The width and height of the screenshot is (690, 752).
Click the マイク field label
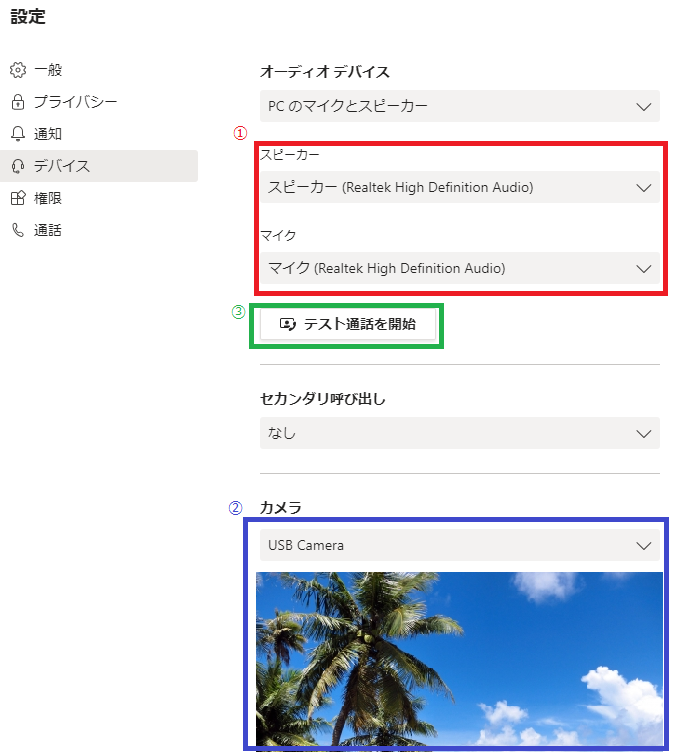(278, 235)
